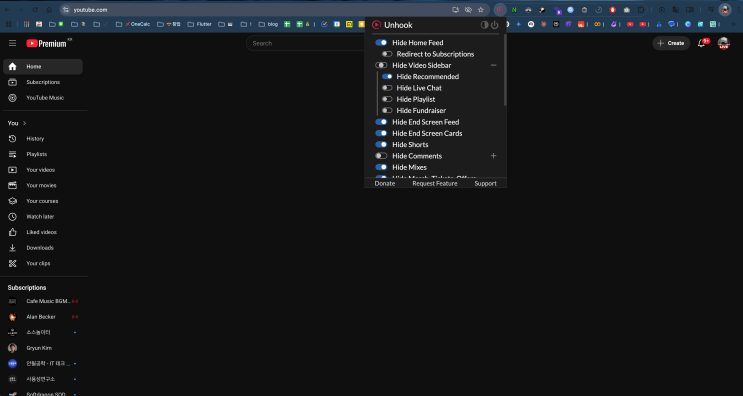Click the Your courses icon

tap(13, 201)
